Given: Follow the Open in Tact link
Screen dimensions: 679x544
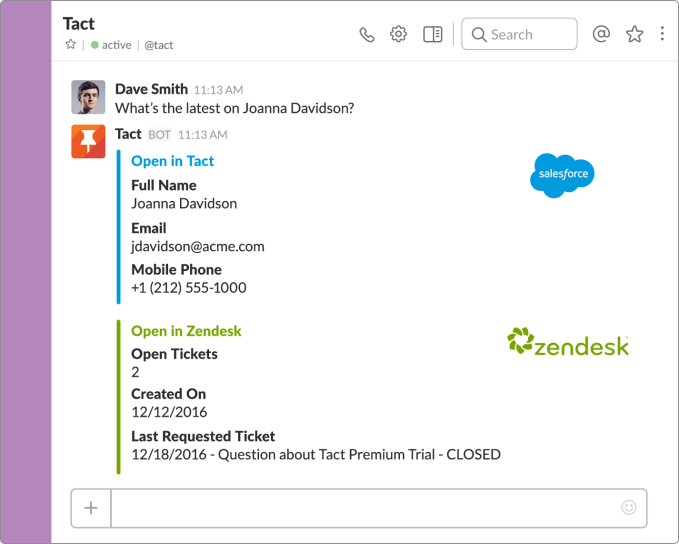Looking at the screenshot, I should click(x=172, y=161).
